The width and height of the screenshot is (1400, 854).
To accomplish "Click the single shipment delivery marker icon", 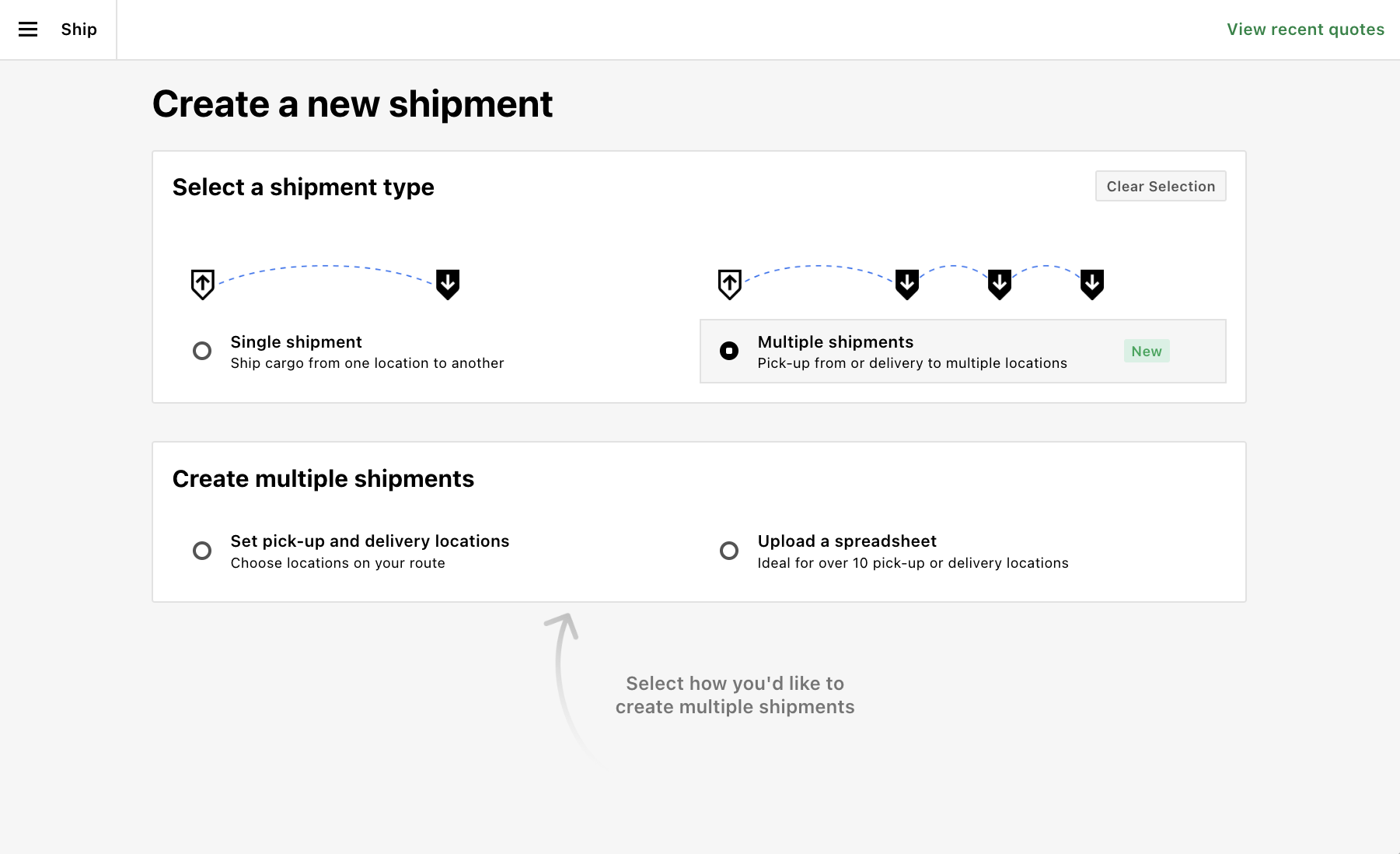I will click(x=448, y=285).
